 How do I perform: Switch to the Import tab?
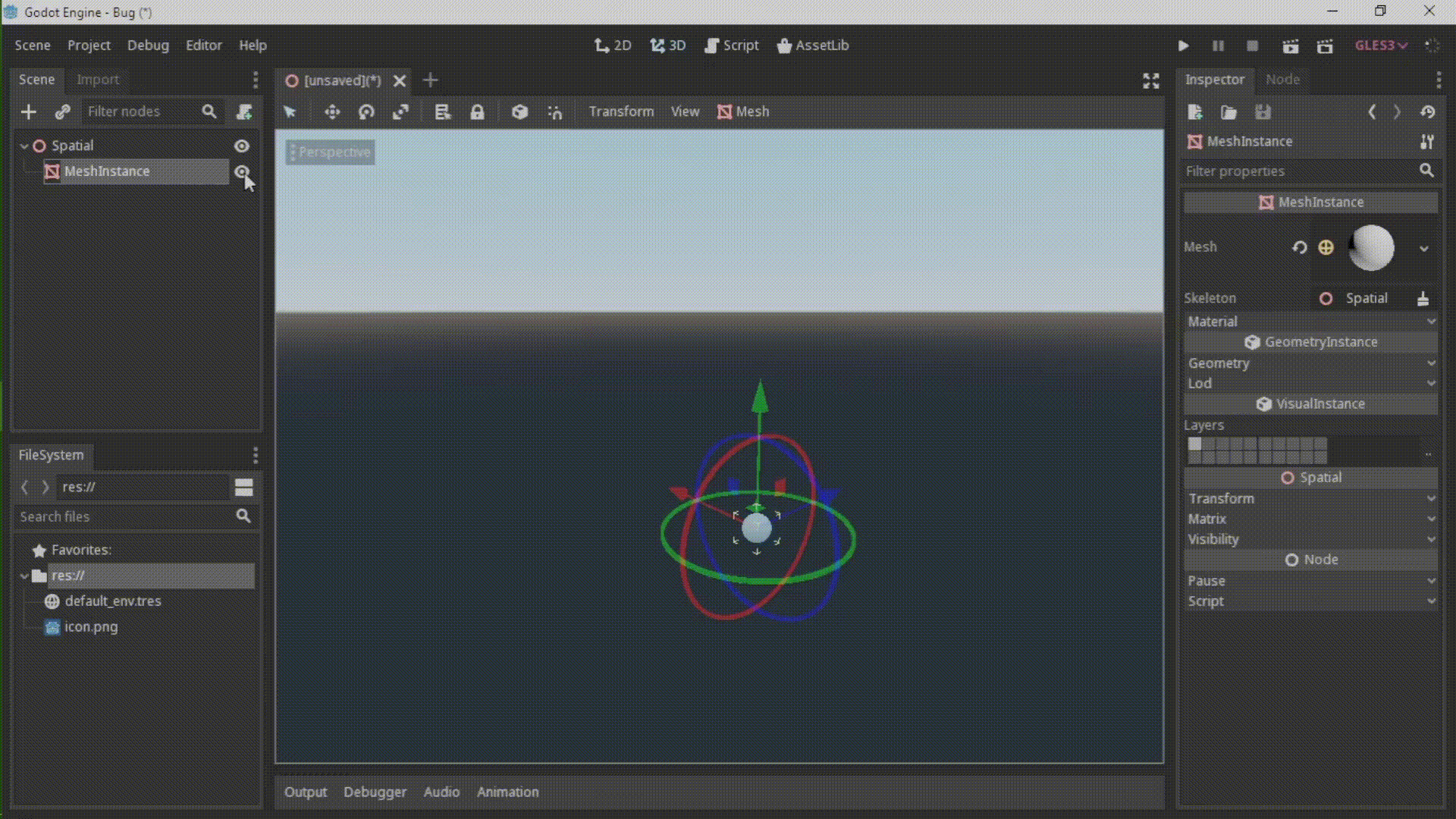coord(97,80)
